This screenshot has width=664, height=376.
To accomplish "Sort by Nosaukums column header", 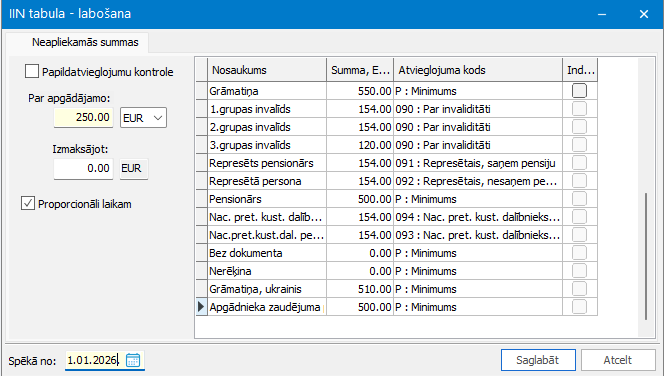I will click(x=267, y=70).
